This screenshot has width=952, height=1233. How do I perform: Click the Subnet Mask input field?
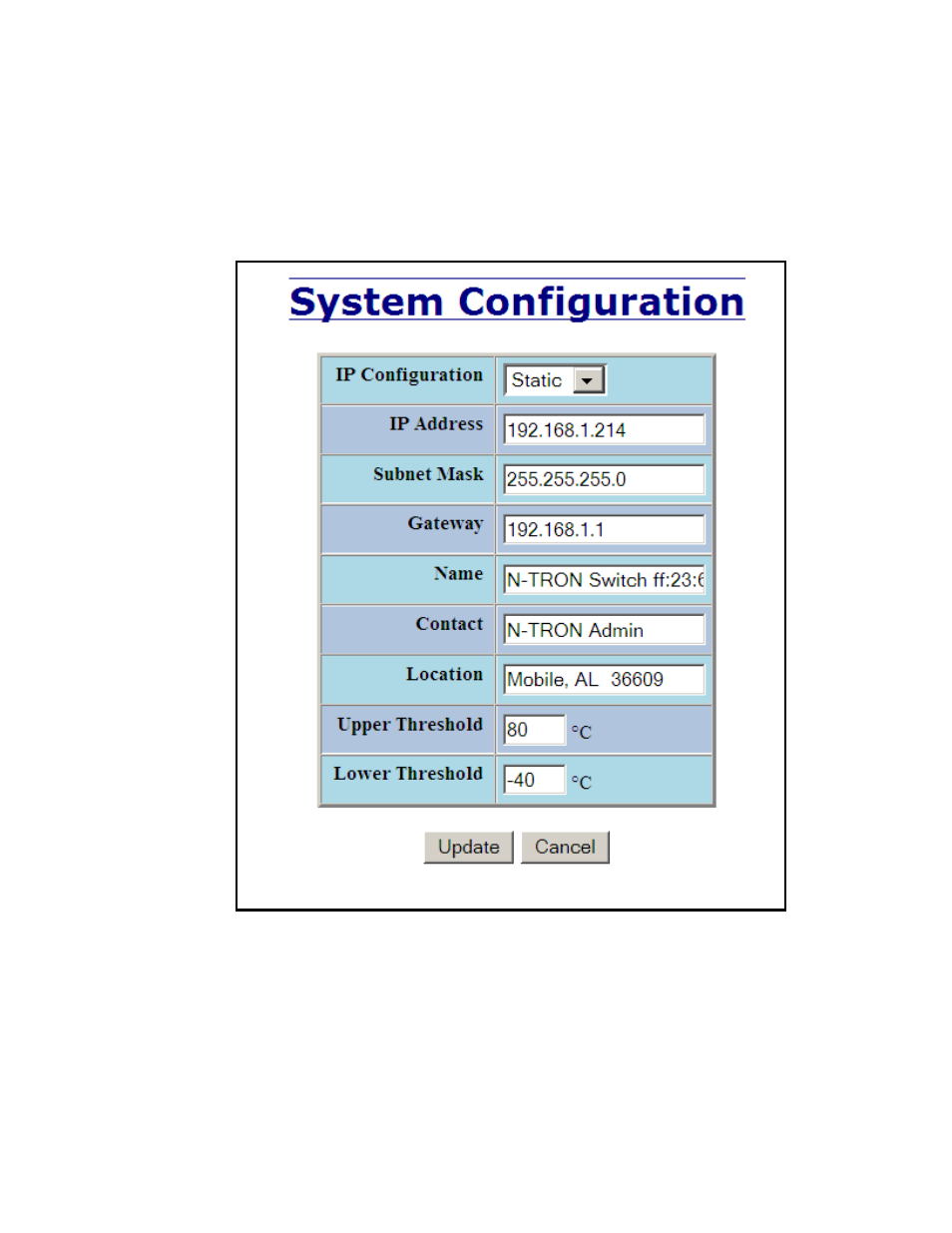coord(604,479)
